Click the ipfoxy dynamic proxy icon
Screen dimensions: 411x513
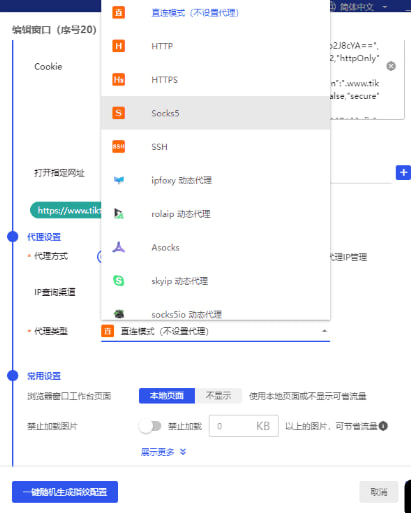point(119,180)
